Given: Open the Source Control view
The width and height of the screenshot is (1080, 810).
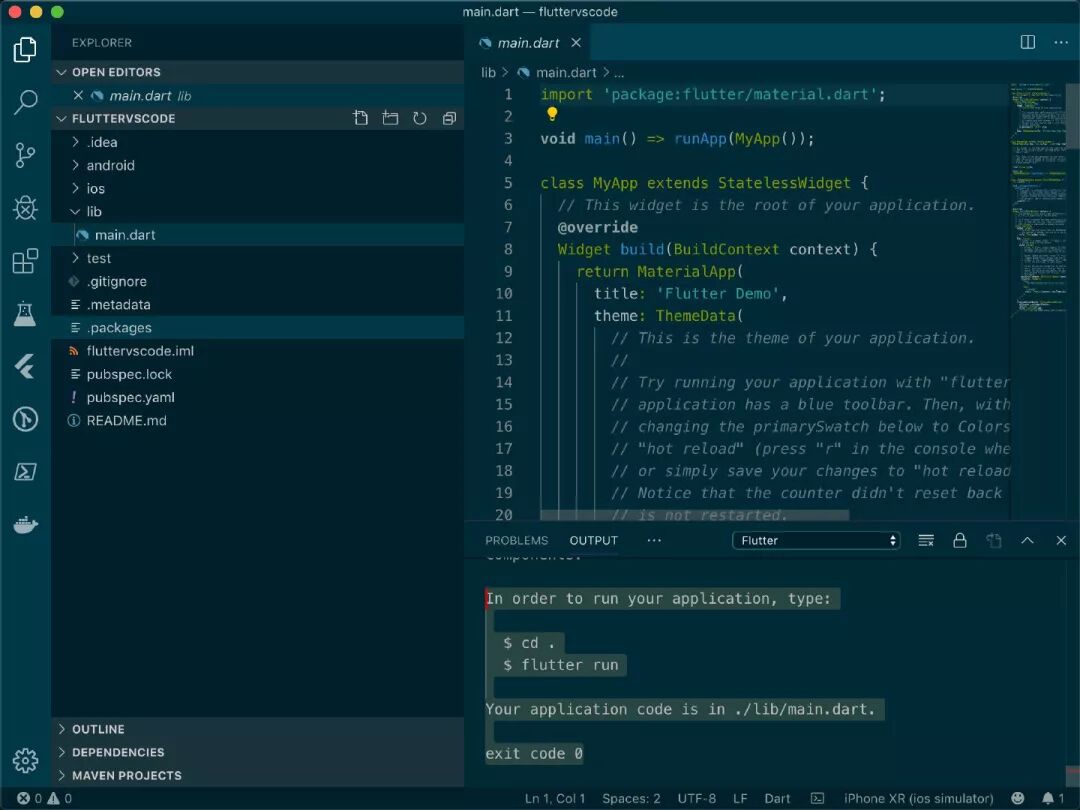Looking at the screenshot, I should [25, 155].
